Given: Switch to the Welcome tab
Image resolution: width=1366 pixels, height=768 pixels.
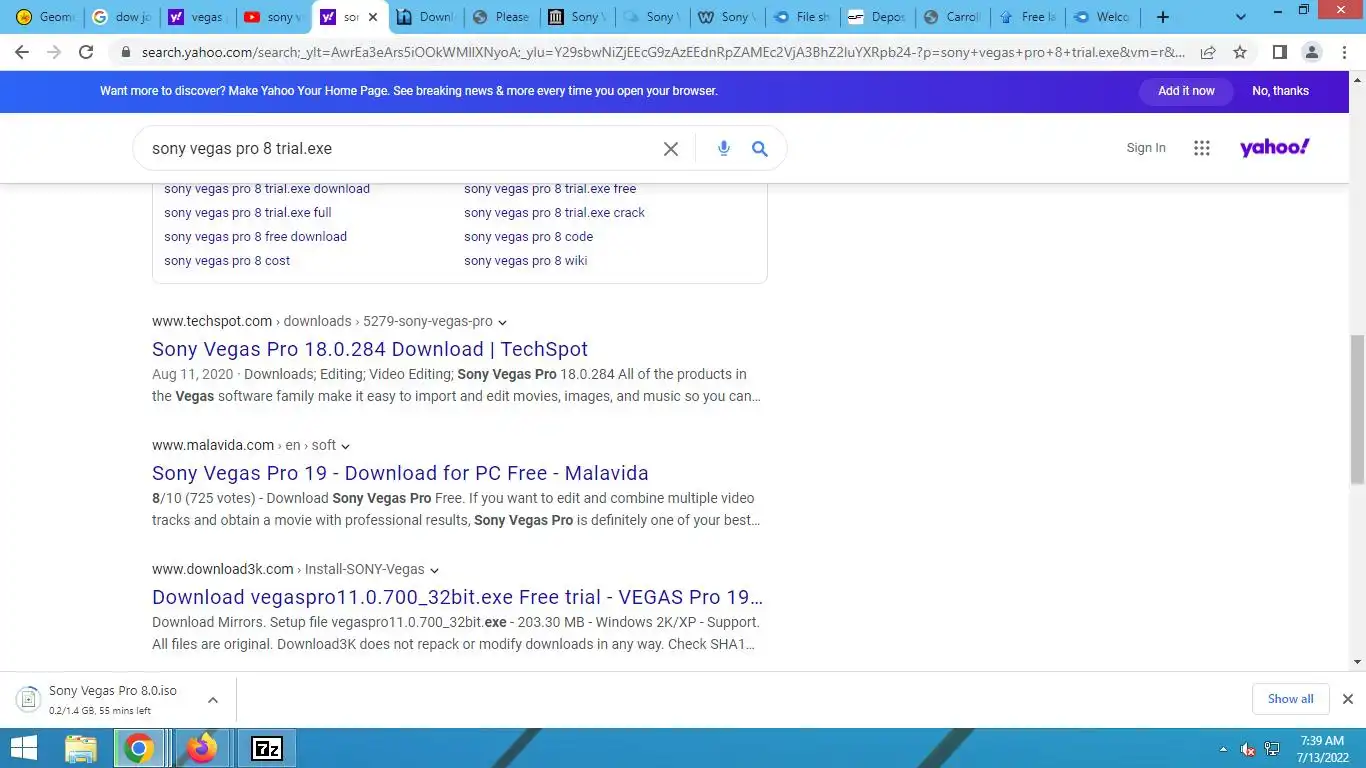Looking at the screenshot, I should coord(1103,17).
